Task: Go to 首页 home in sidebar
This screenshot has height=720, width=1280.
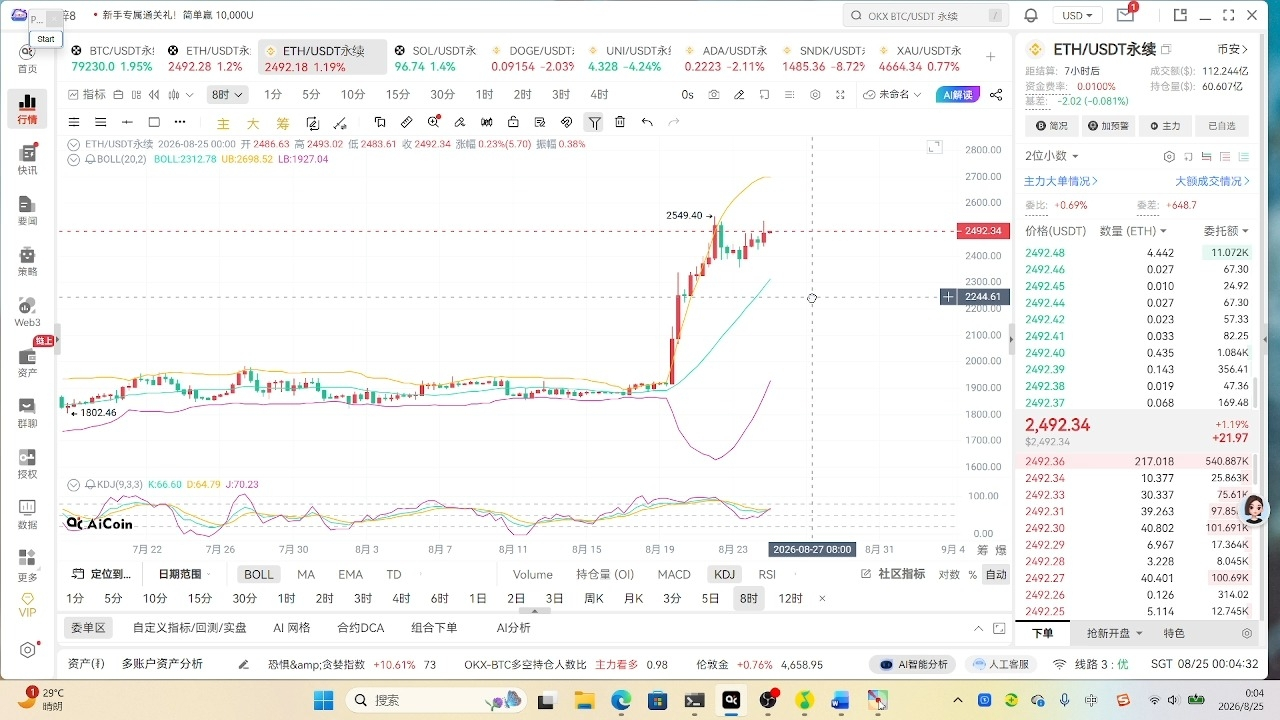Action: point(27,59)
